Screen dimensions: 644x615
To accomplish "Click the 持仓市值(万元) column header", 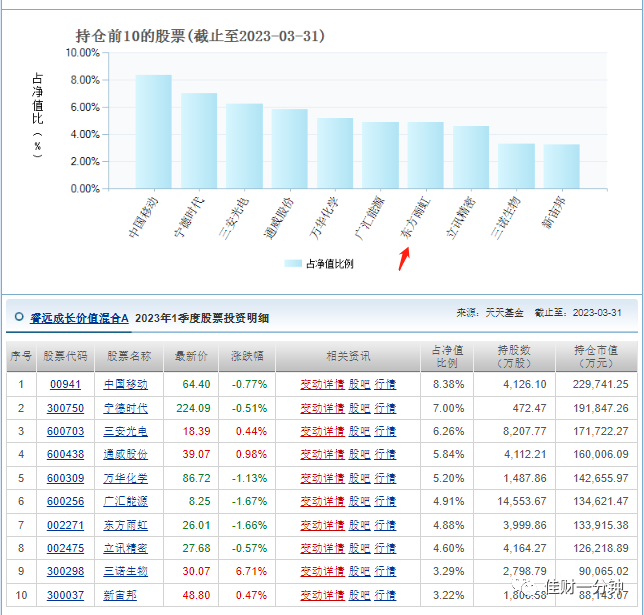I will click(x=596, y=356).
